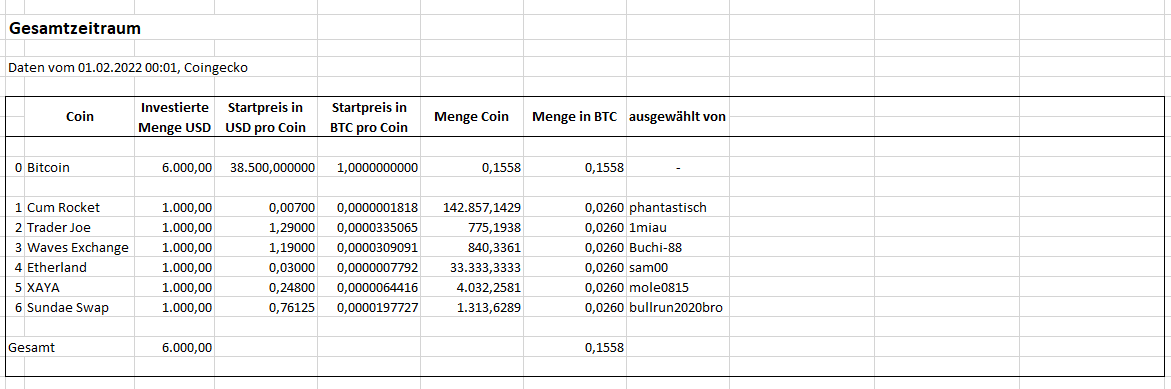Image resolution: width=1171 pixels, height=389 pixels.
Task: Select the ausgewählt von header cell
Action: click(x=678, y=116)
